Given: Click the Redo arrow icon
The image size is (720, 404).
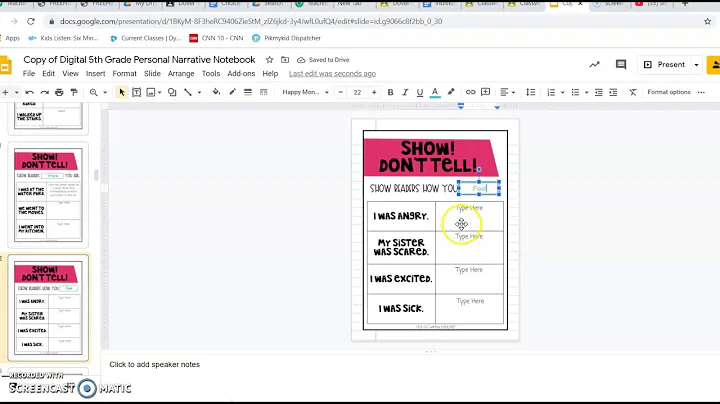Looking at the screenshot, I should [45, 92].
